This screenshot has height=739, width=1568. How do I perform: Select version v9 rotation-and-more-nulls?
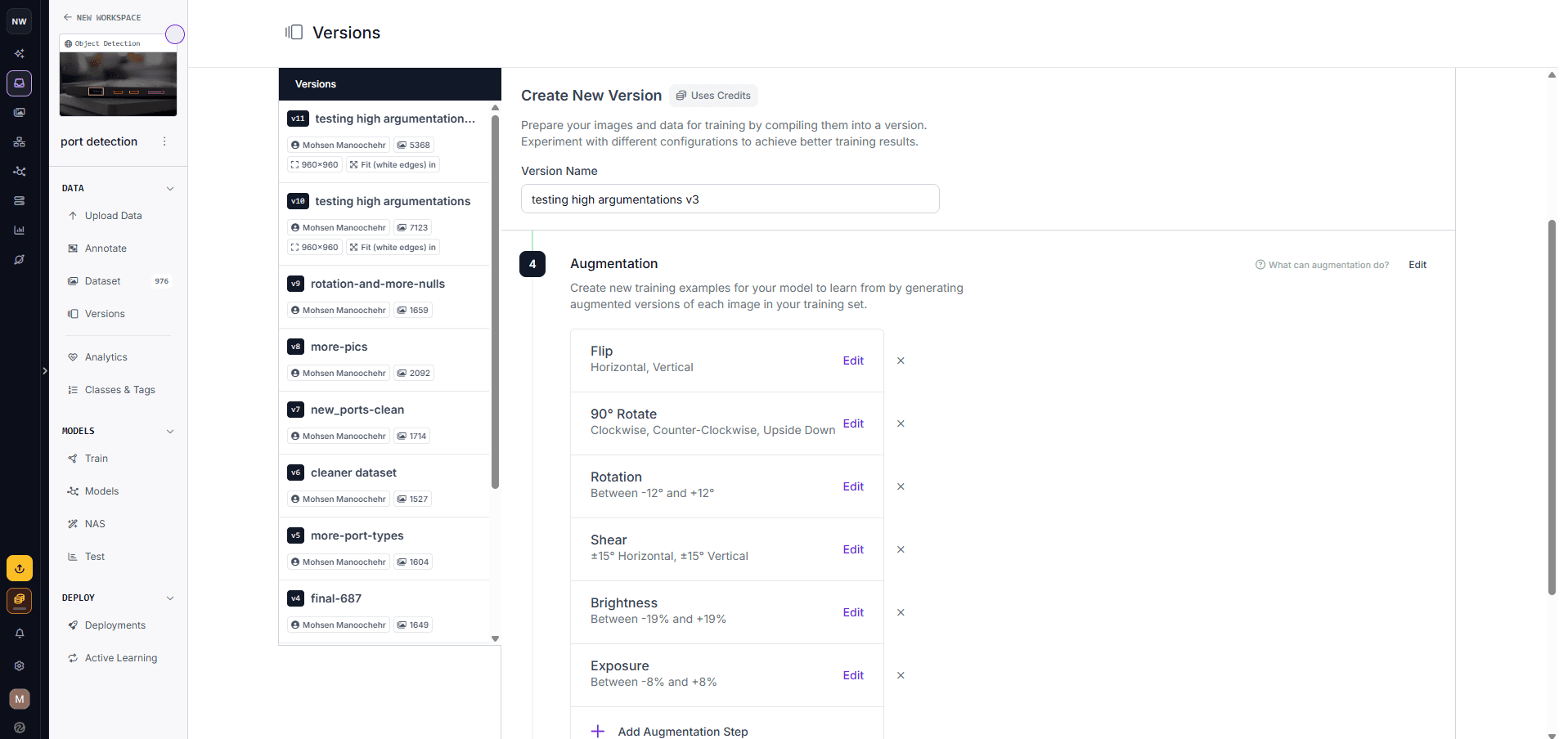tap(384, 297)
